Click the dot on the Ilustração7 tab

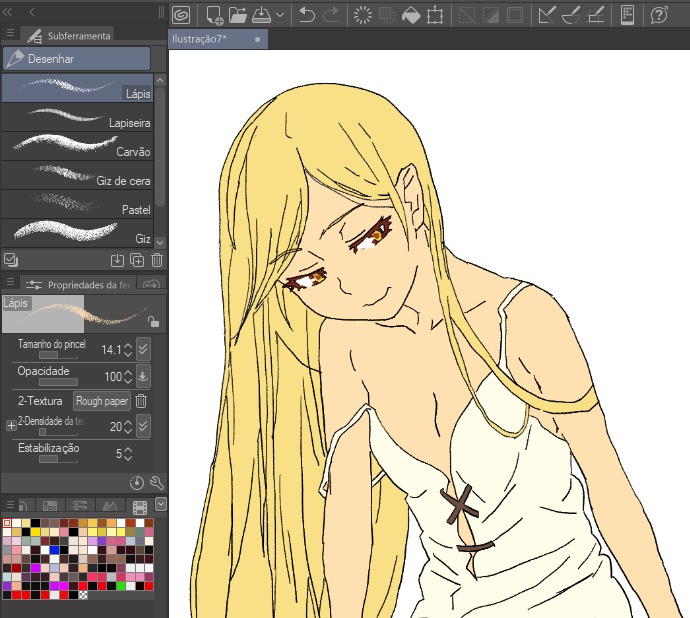click(257, 39)
